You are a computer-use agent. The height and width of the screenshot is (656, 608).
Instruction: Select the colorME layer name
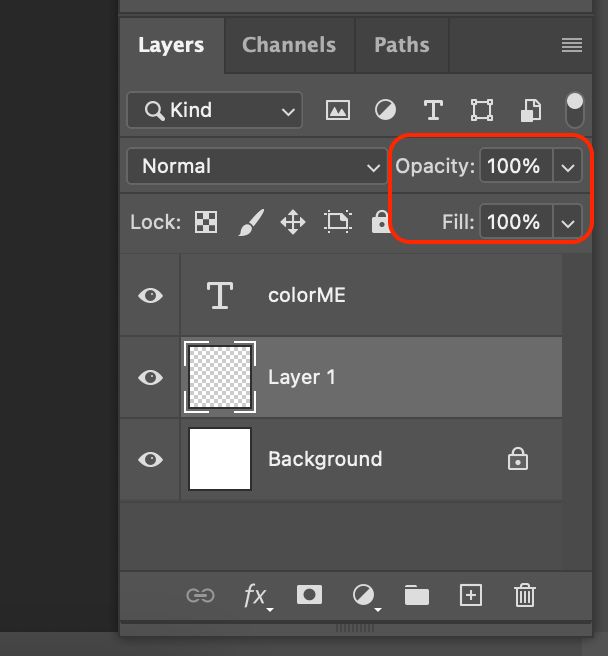[307, 295]
